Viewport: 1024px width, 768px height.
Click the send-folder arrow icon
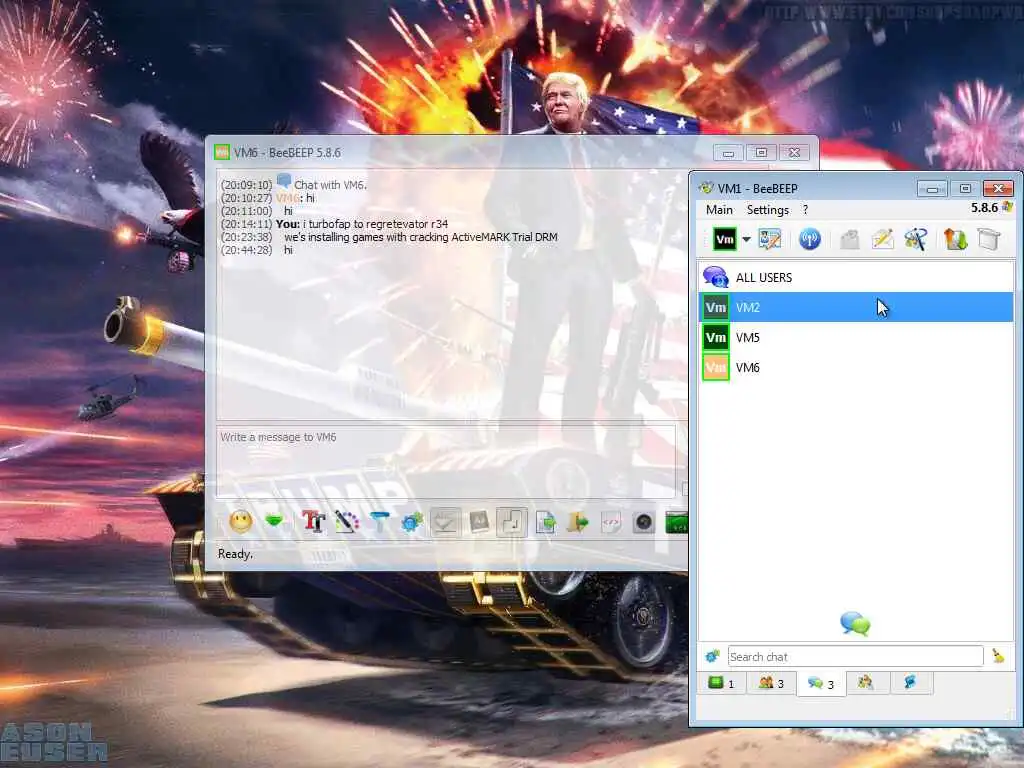click(578, 522)
